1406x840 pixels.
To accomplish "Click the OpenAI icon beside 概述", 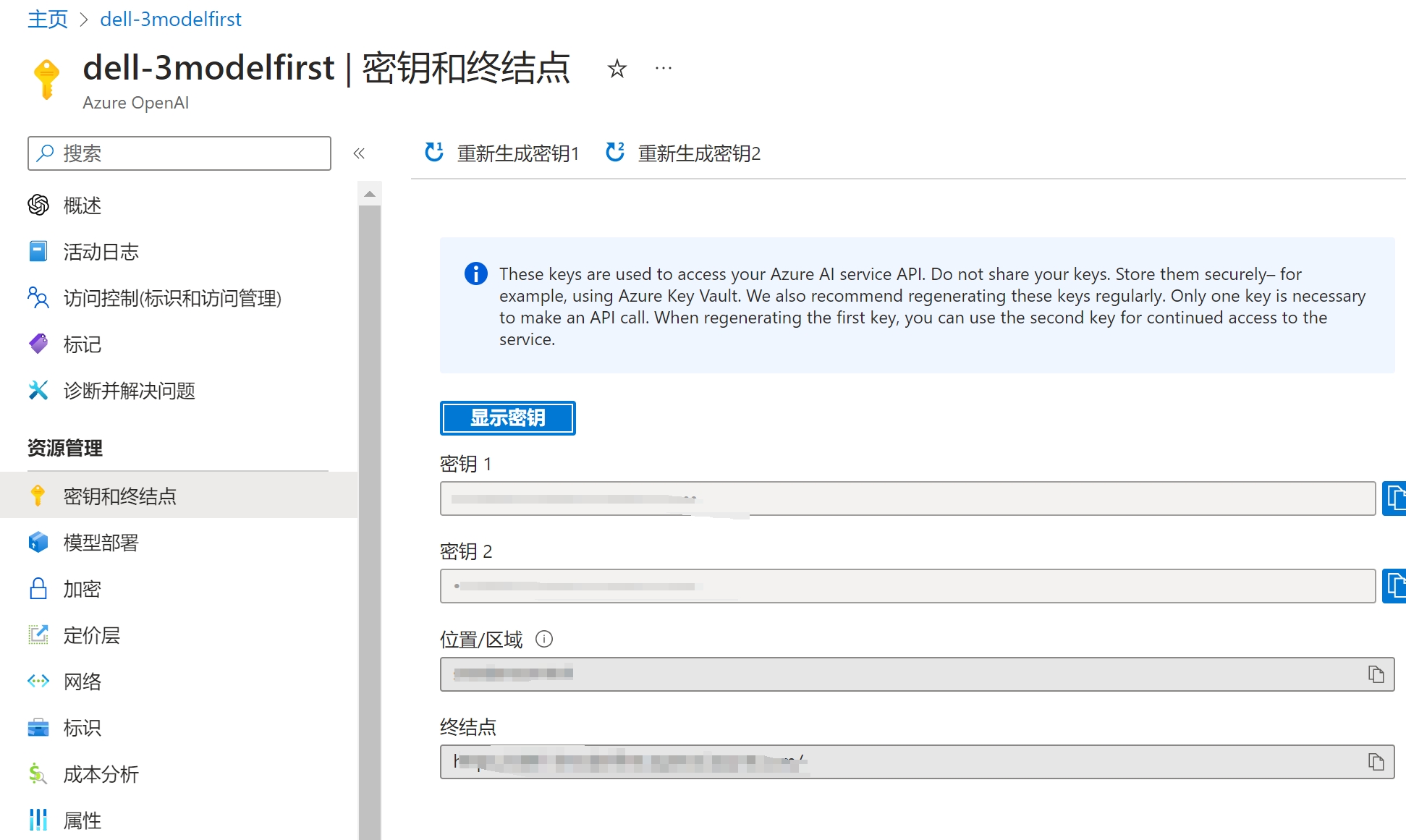I will 38,205.
